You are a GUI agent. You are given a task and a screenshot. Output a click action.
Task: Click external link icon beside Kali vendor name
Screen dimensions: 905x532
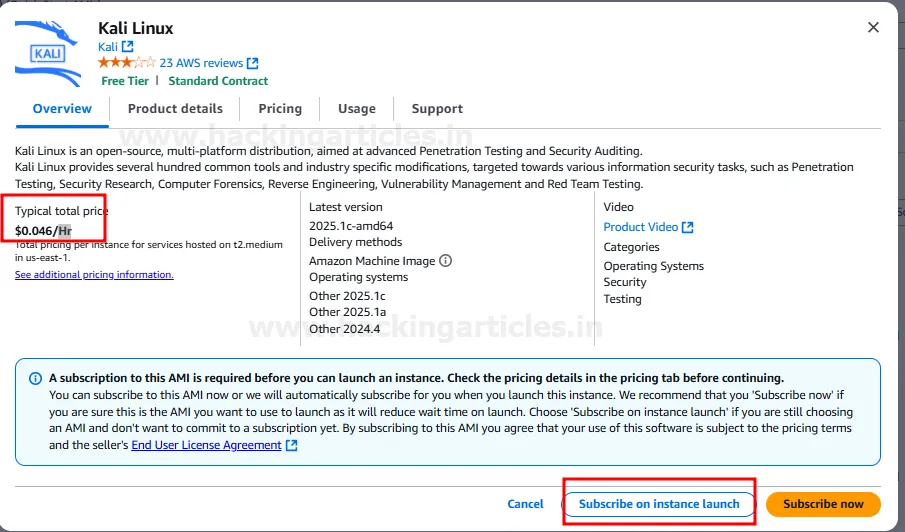tap(128, 46)
